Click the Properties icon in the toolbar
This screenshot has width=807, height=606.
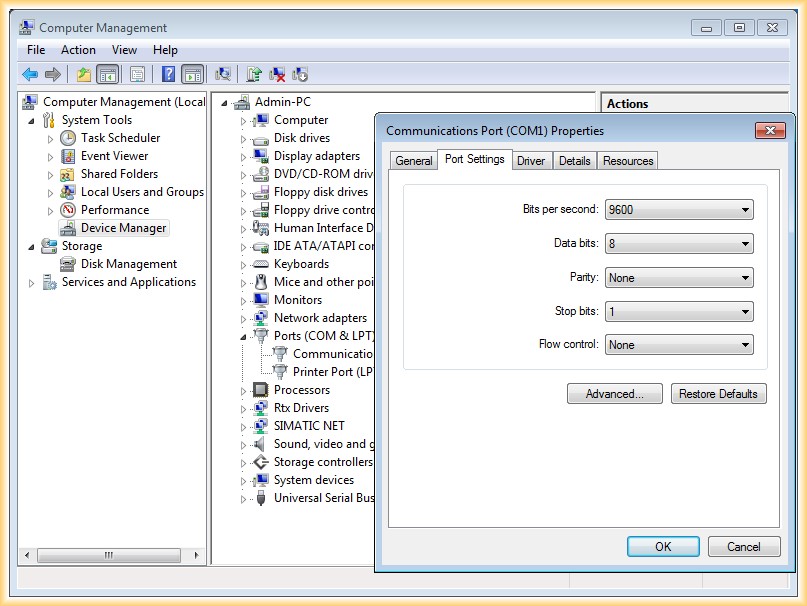pyautogui.click(x=137, y=74)
